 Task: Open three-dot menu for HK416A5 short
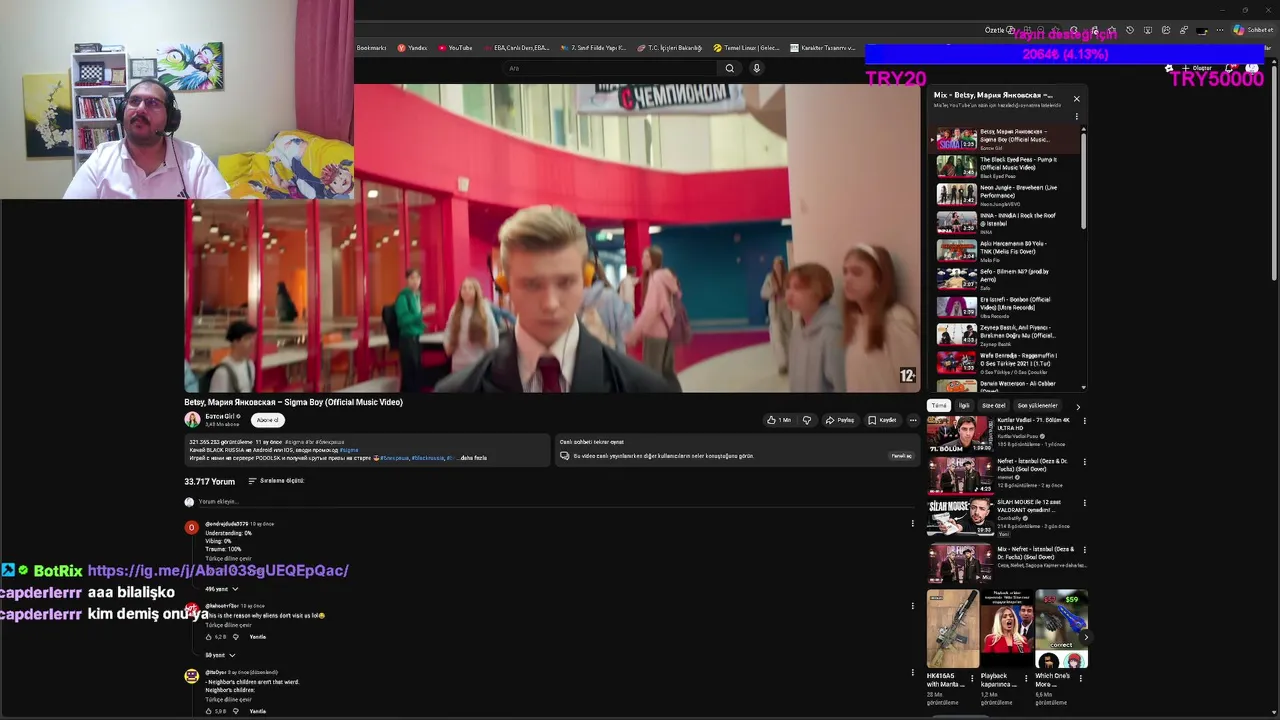972,679
